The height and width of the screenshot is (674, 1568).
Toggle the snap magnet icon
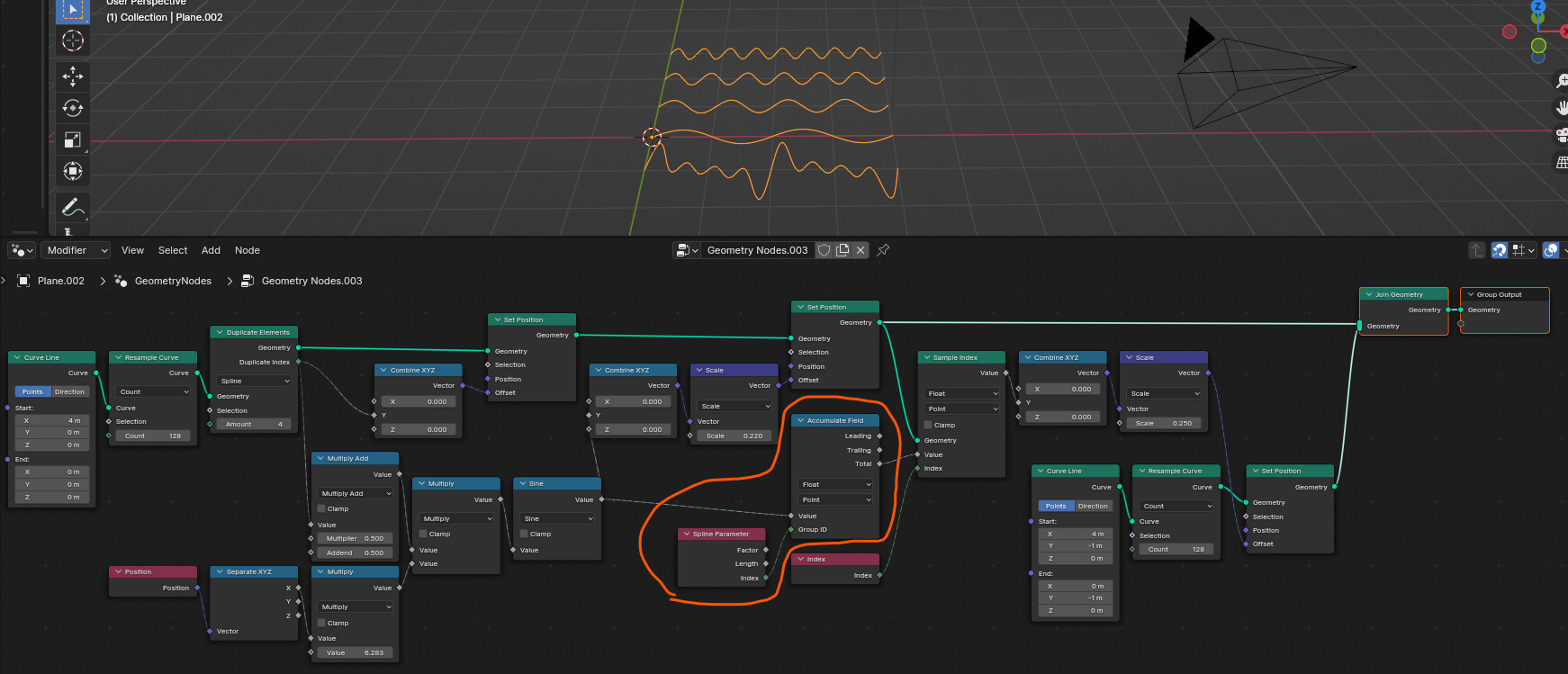(x=1499, y=250)
